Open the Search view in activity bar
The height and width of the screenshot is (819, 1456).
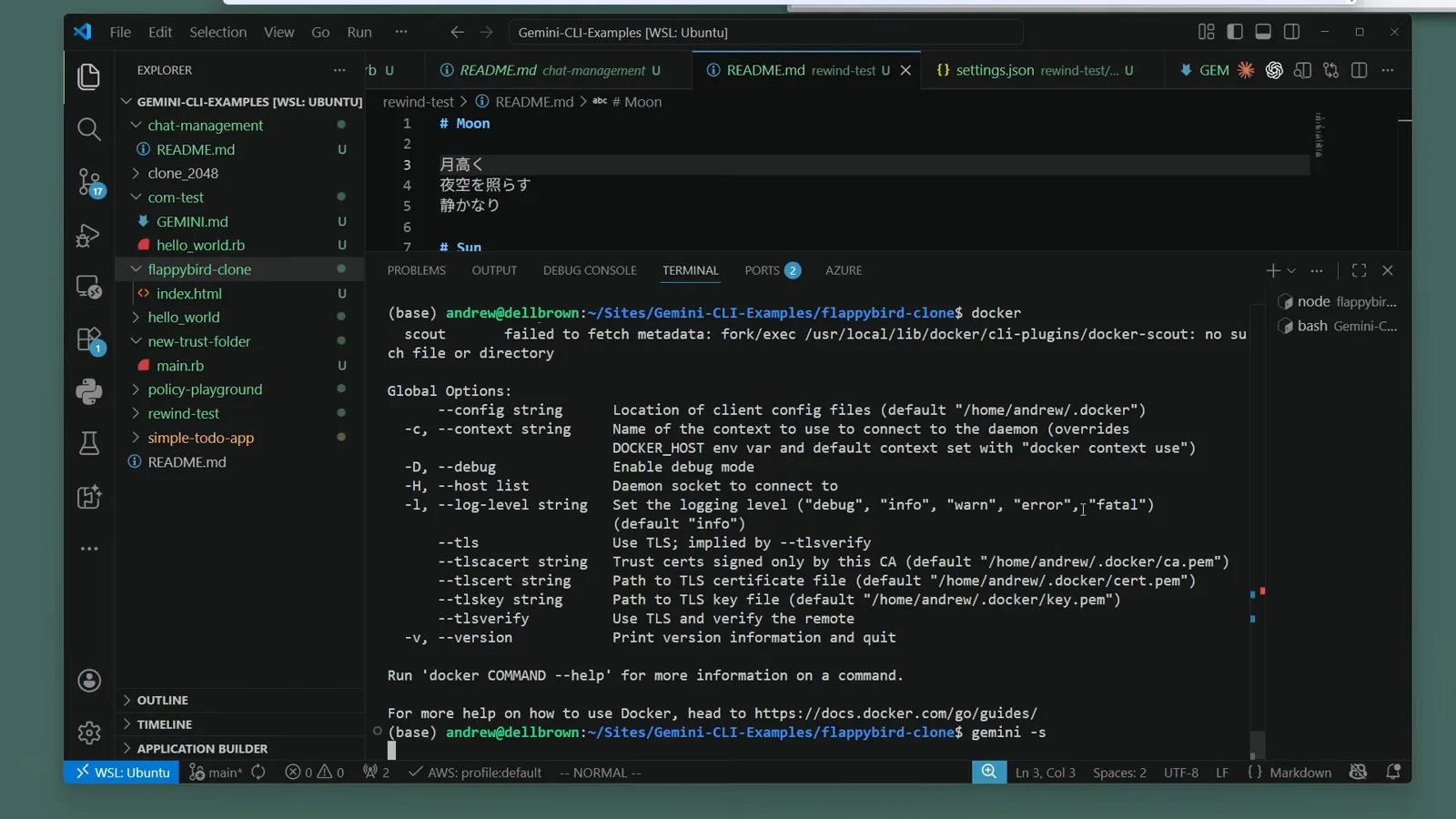(x=88, y=129)
